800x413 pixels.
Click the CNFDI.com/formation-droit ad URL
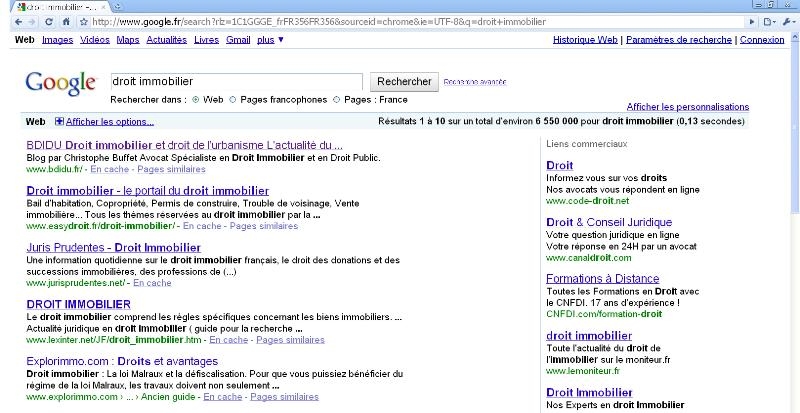(x=604, y=313)
